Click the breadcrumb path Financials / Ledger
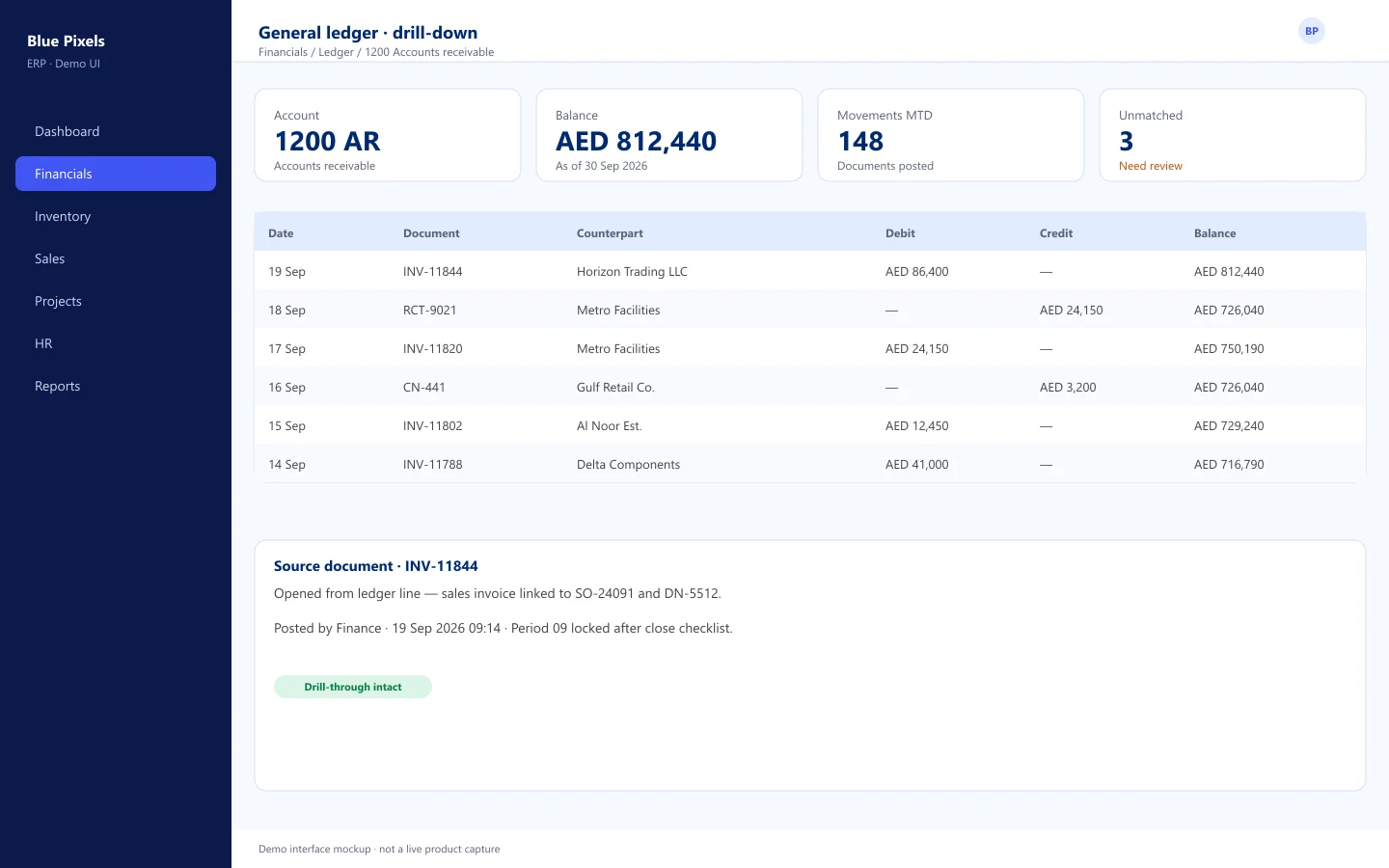This screenshot has height=868, width=1389. 306,52
